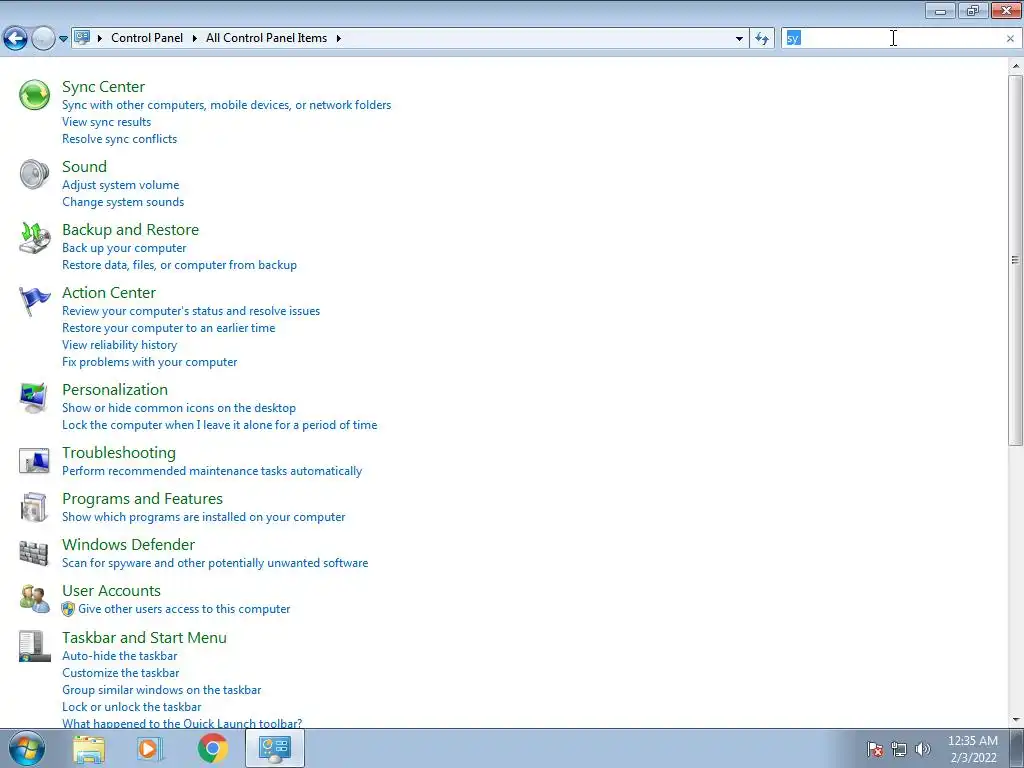Click the Taskbar and Start Menu icon
Screen dimensions: 1024x768
click(x=34, y=646)
